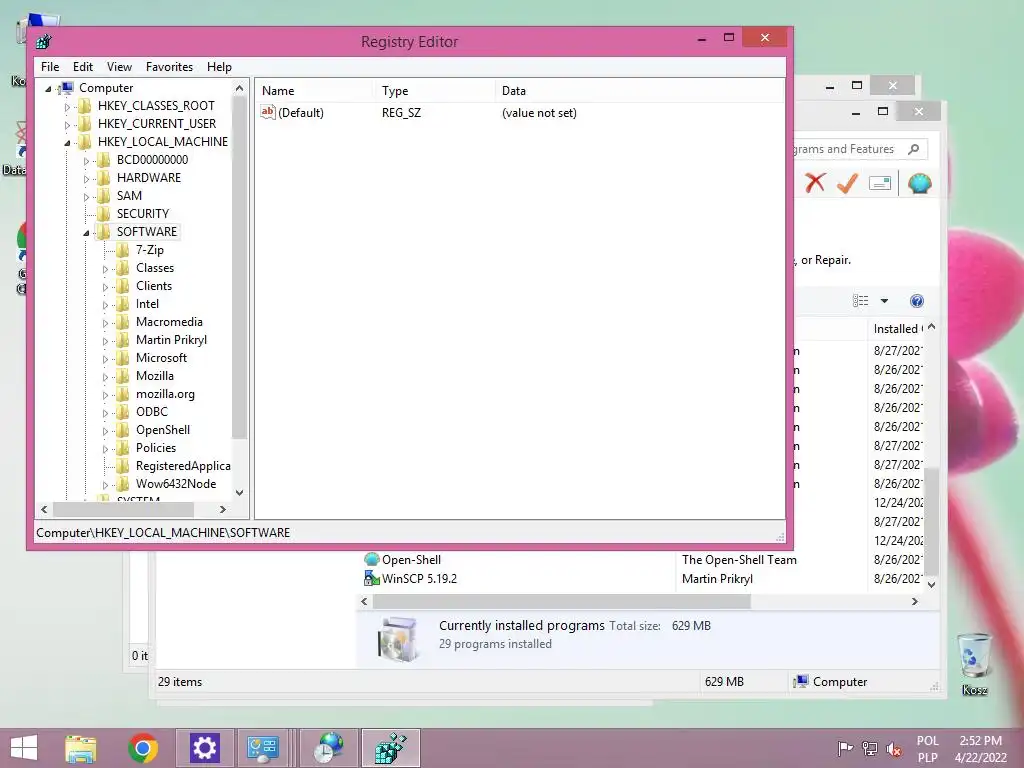Click the programs list vertical scrollbar down arrow
1024x768 pixels.
click(932, 585)
